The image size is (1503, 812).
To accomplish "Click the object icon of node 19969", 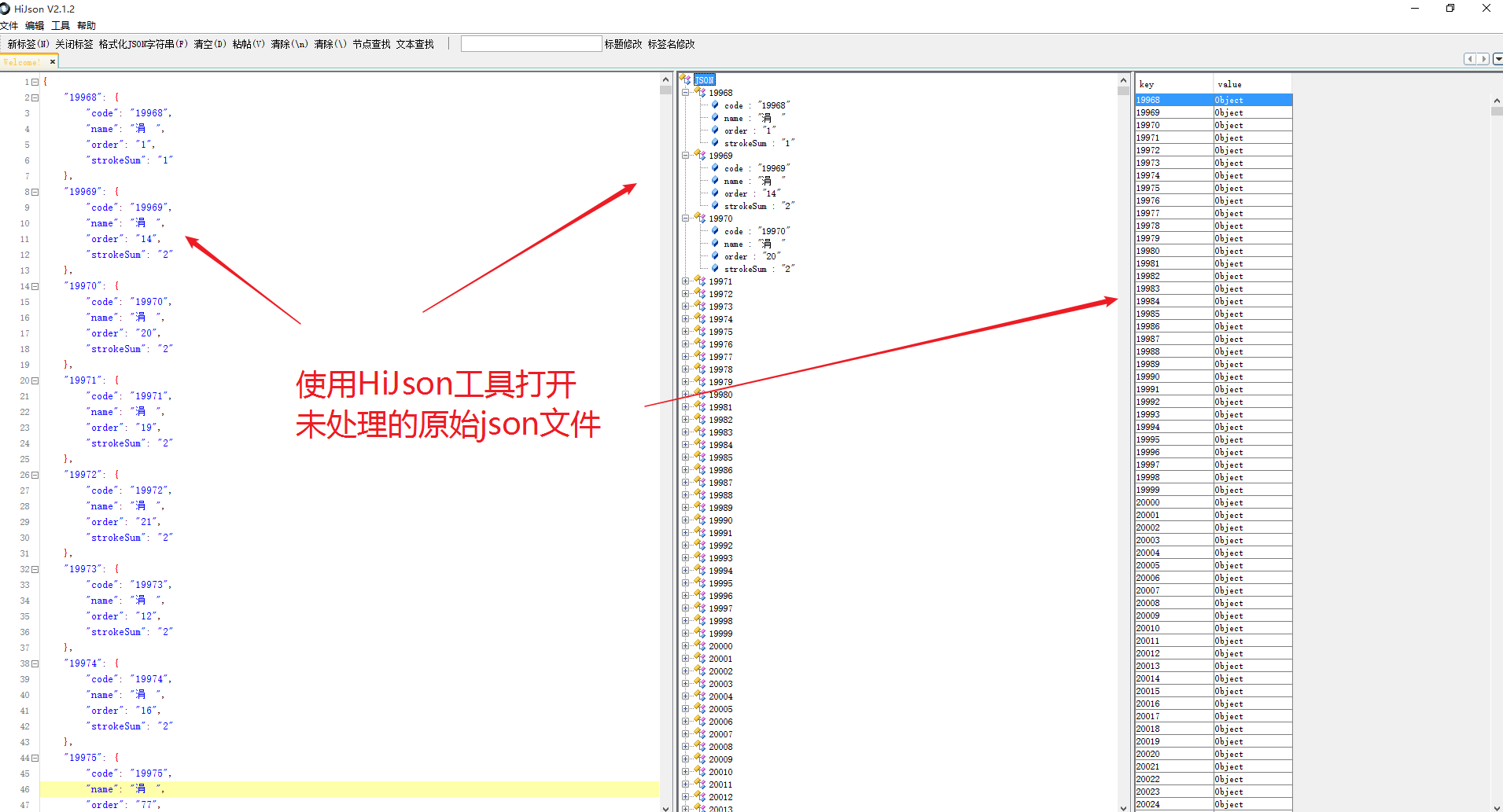I will click(700, 155).
